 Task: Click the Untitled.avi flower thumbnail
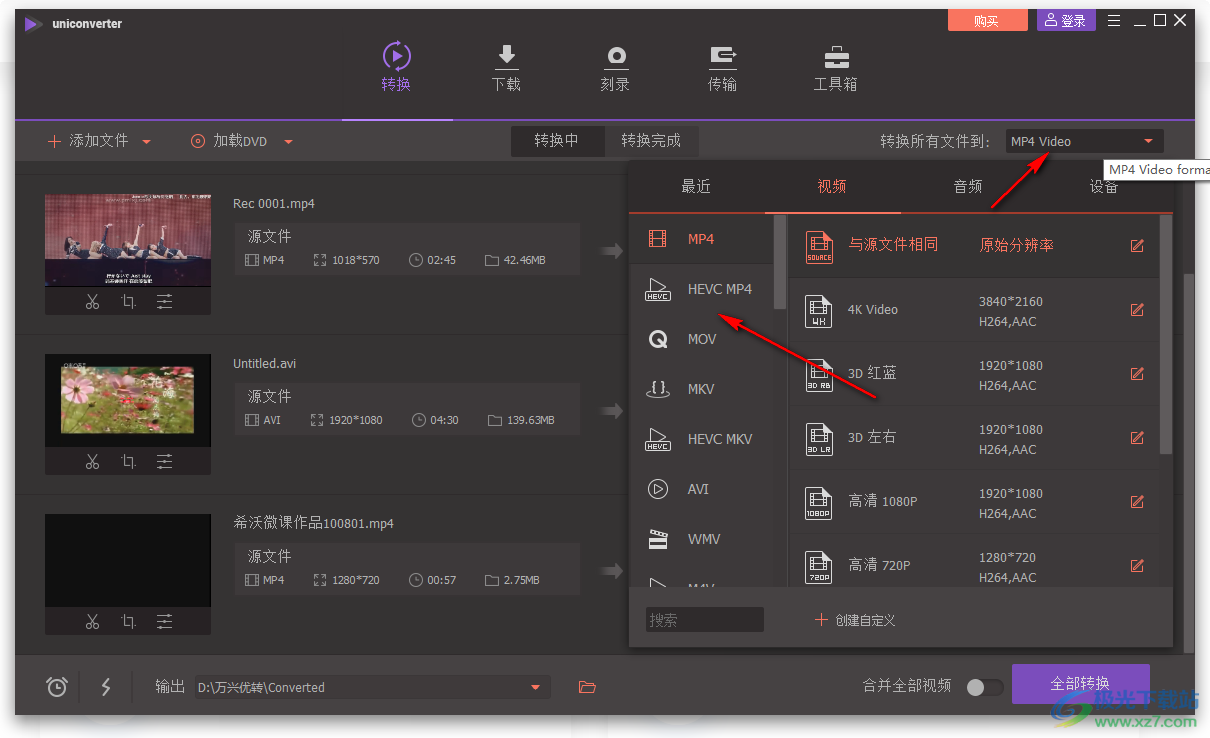point(128,400)
